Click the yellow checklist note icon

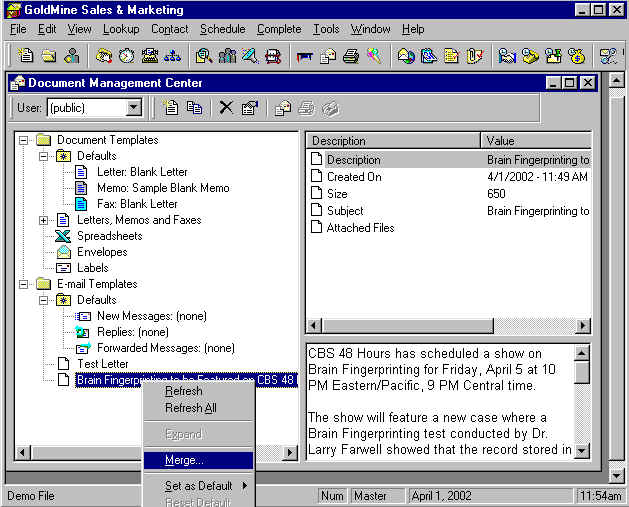click(x=452, y=56)
